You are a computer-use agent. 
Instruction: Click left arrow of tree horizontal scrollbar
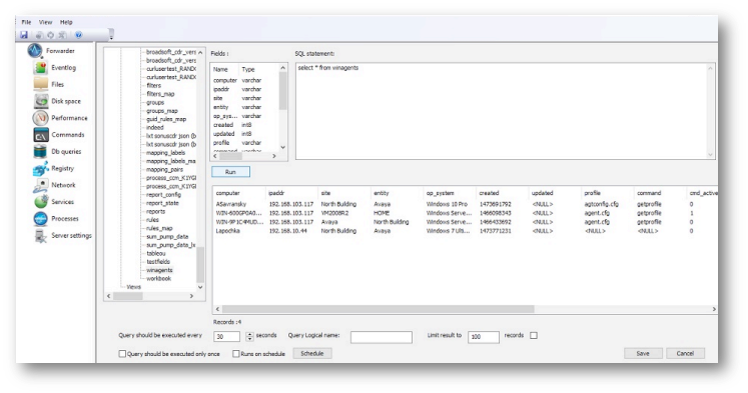109,296
